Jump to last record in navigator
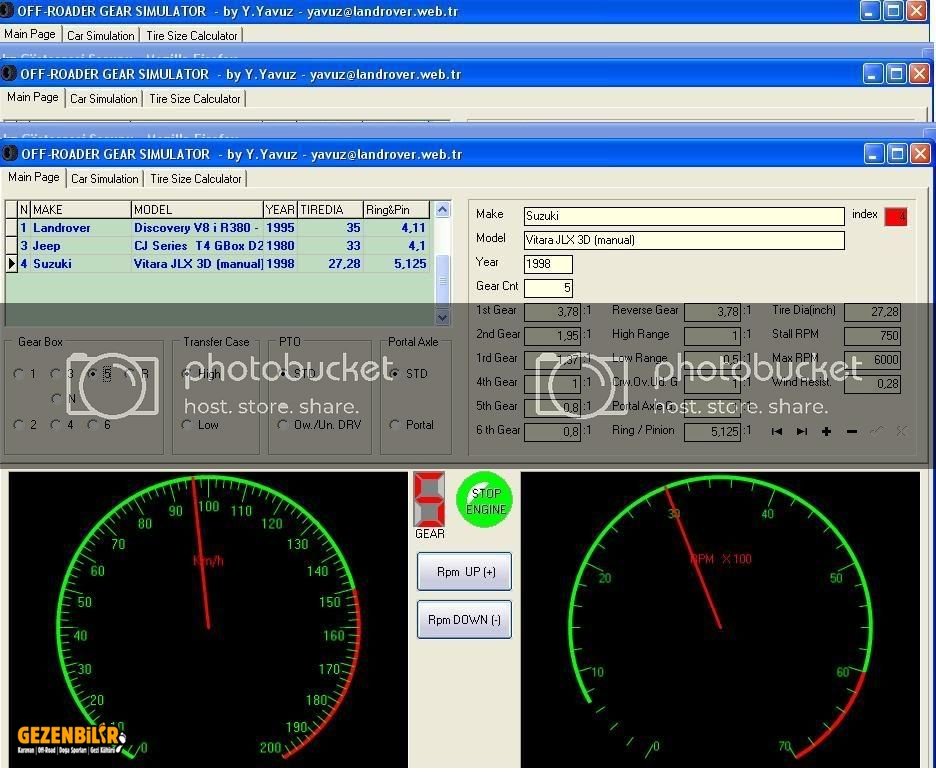The width and height of the screenshot is (936, 772). [802, 431]
